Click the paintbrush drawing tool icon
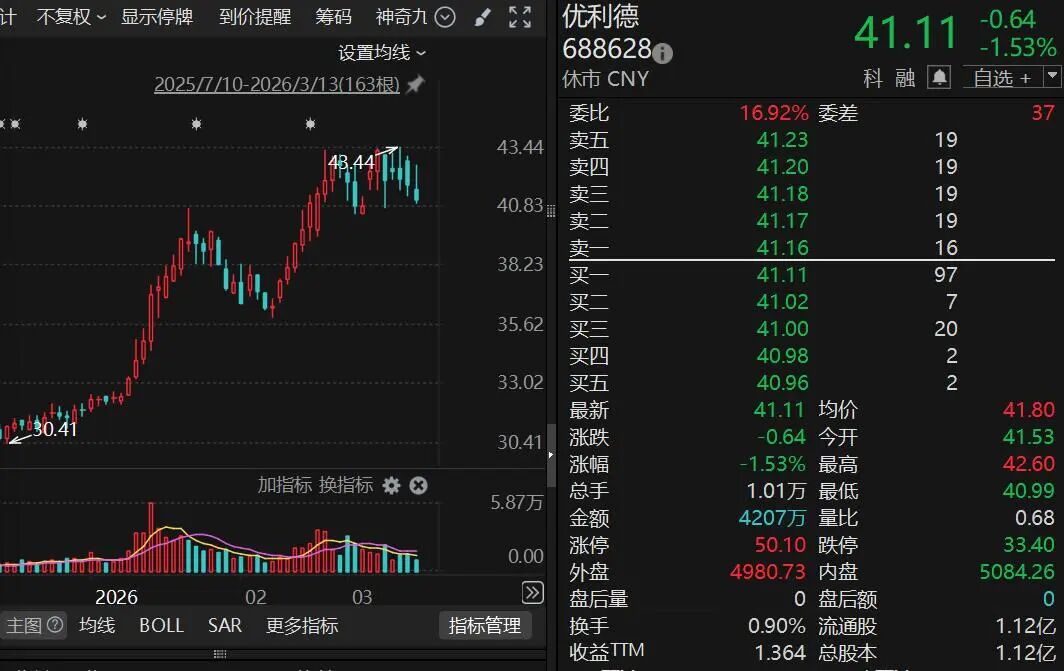Screen dimensions: 1064x671 point(482,17)
